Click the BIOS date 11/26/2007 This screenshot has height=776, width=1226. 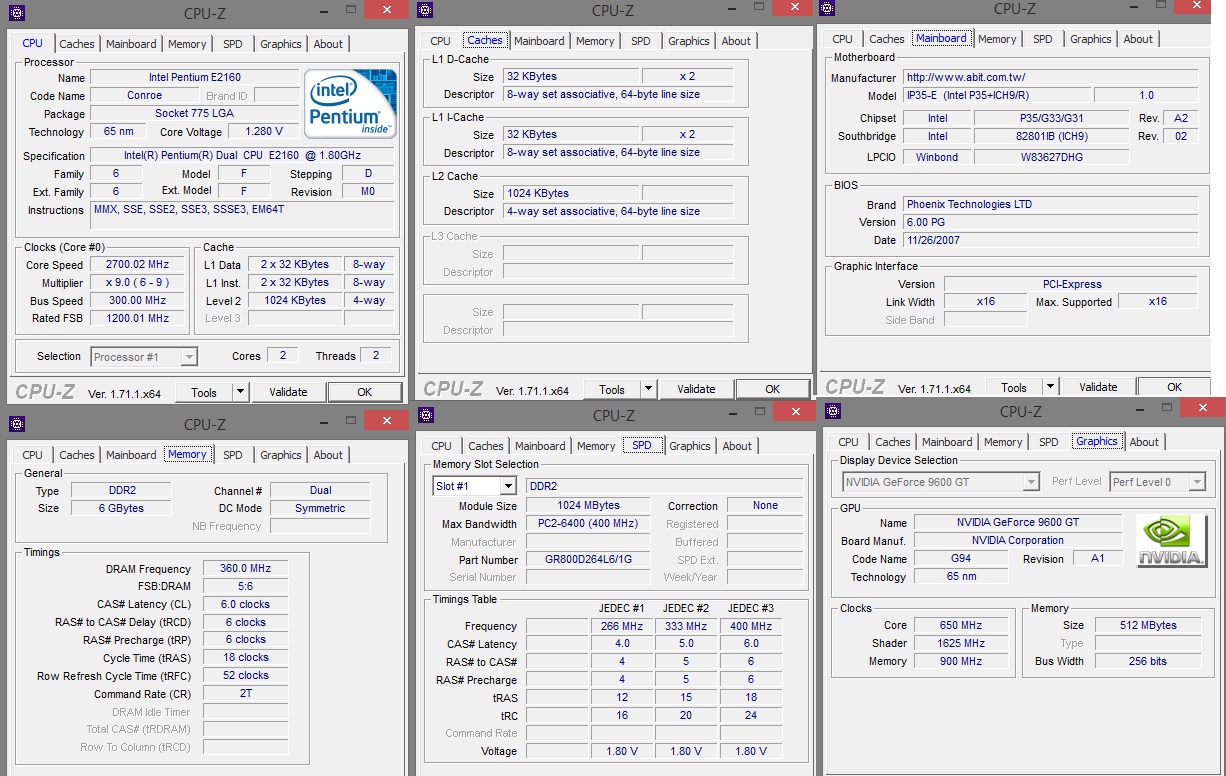click(x=1050, y=240)
